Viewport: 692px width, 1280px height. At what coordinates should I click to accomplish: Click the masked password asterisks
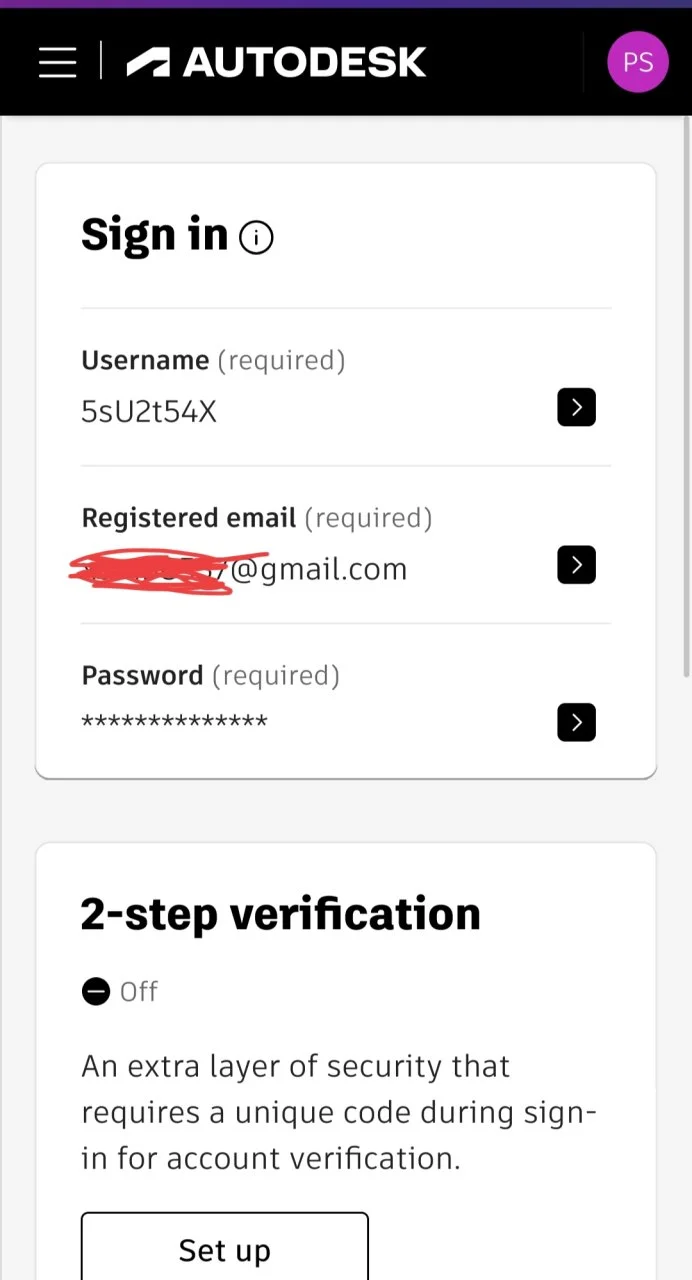pyautogui.click(x=174, y=722)
